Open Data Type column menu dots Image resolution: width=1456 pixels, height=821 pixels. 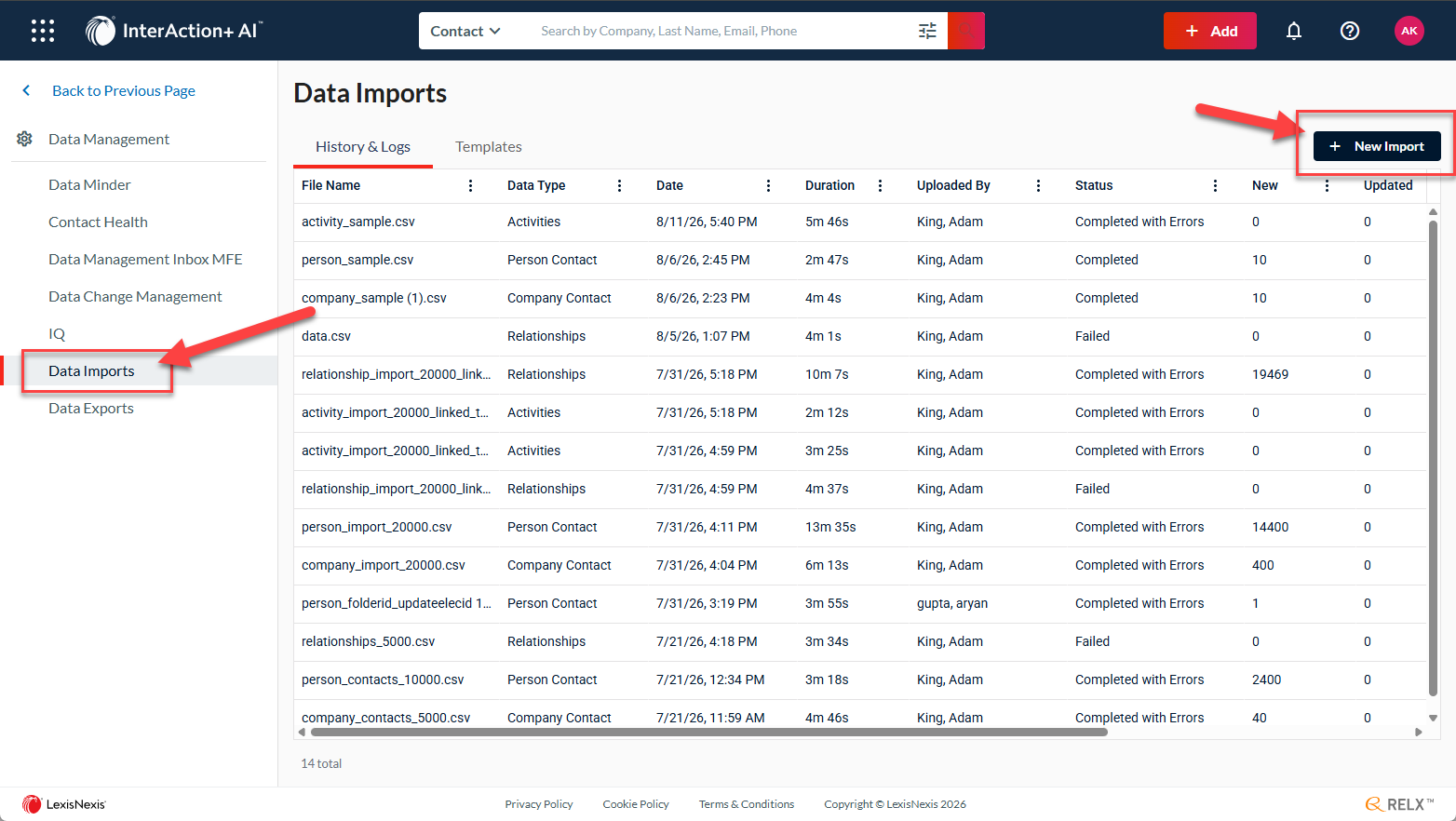(x=619, y=185)
